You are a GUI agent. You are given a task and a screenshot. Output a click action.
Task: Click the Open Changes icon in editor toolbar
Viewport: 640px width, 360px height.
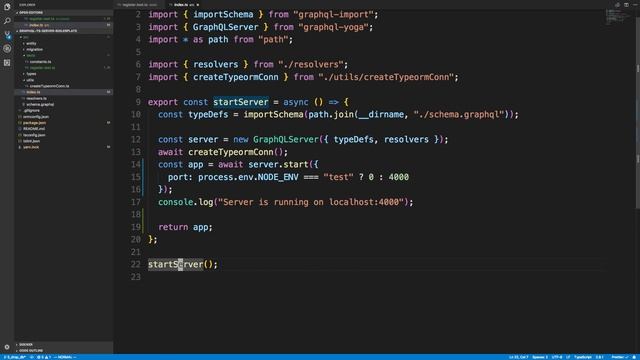[617, 5]
